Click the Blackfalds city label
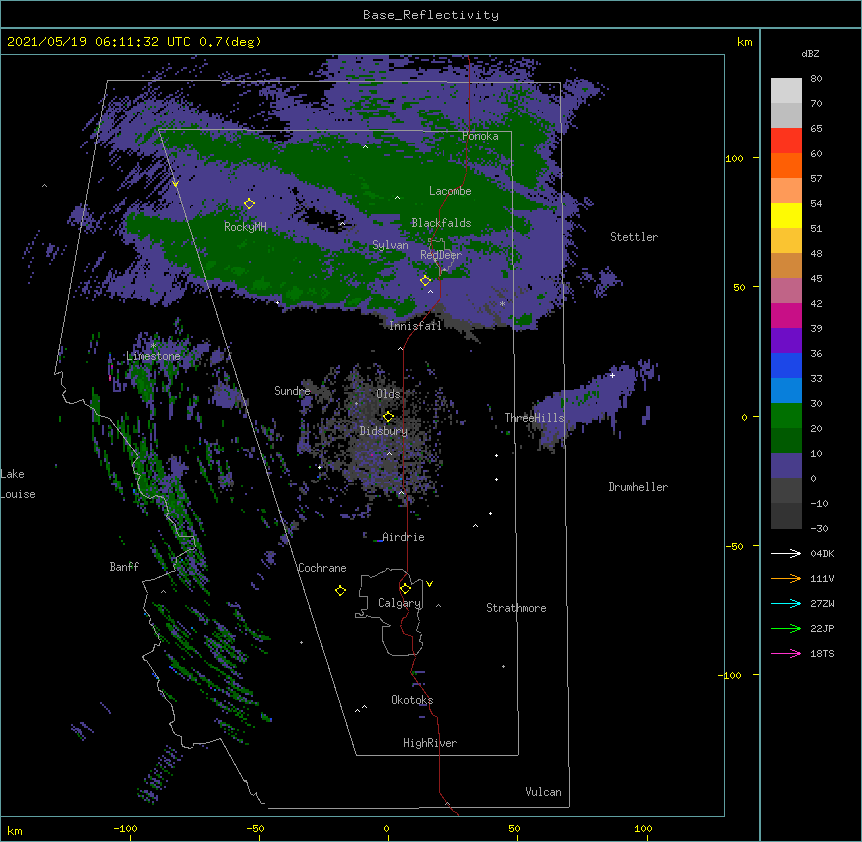 (x=441, y=223)
